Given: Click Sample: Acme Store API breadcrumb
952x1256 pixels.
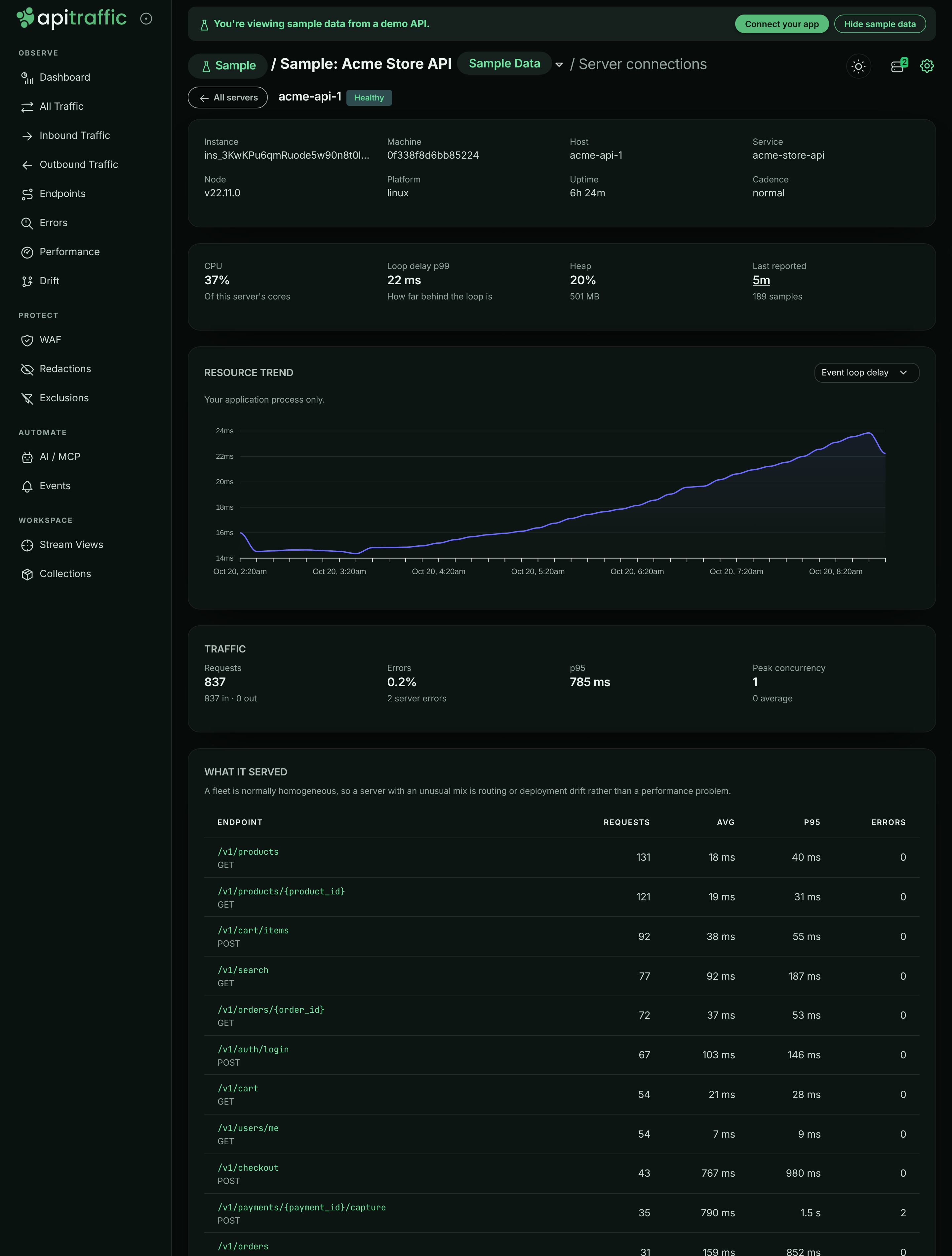Looking at the screenshot, I should pos(365,63).
